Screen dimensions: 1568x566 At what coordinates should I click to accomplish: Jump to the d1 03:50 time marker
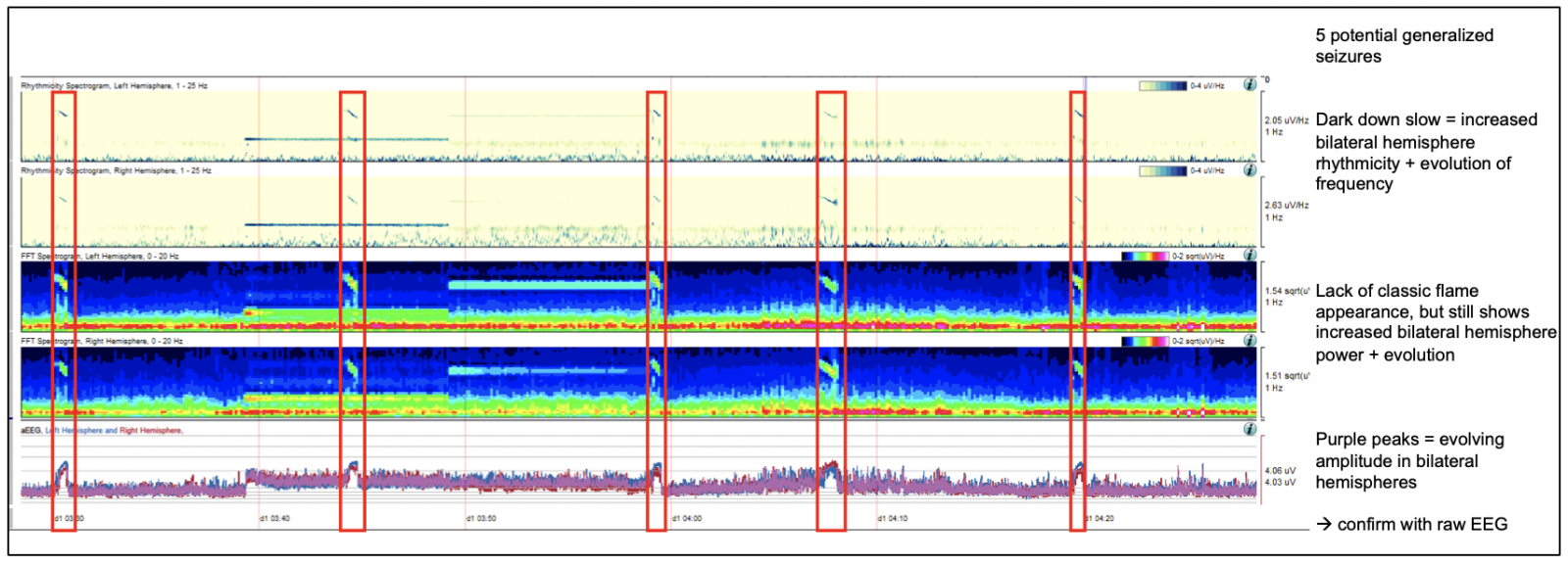click(x=481, y=518)
